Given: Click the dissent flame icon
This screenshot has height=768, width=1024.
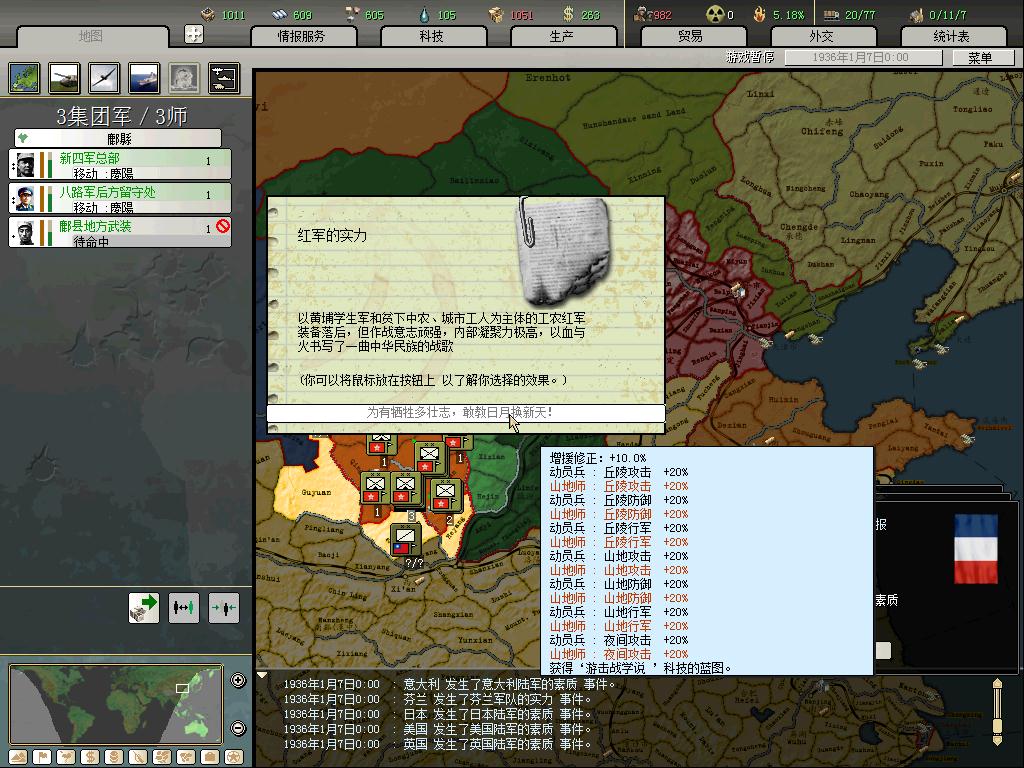Looking at the screenshot, I should pyautogui.click(x=760, y=14).
